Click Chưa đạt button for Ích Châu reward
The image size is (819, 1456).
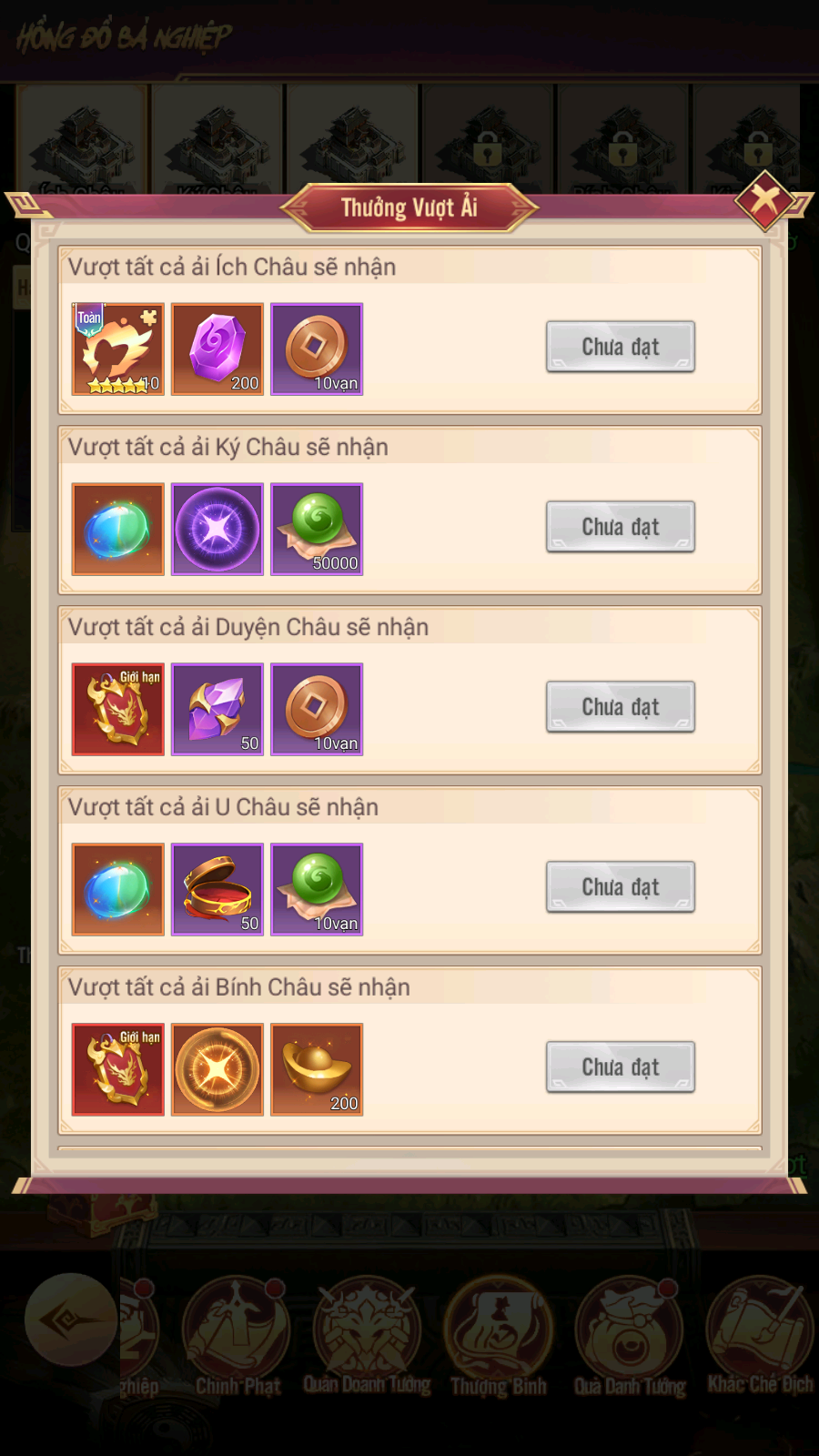(621, 347)
